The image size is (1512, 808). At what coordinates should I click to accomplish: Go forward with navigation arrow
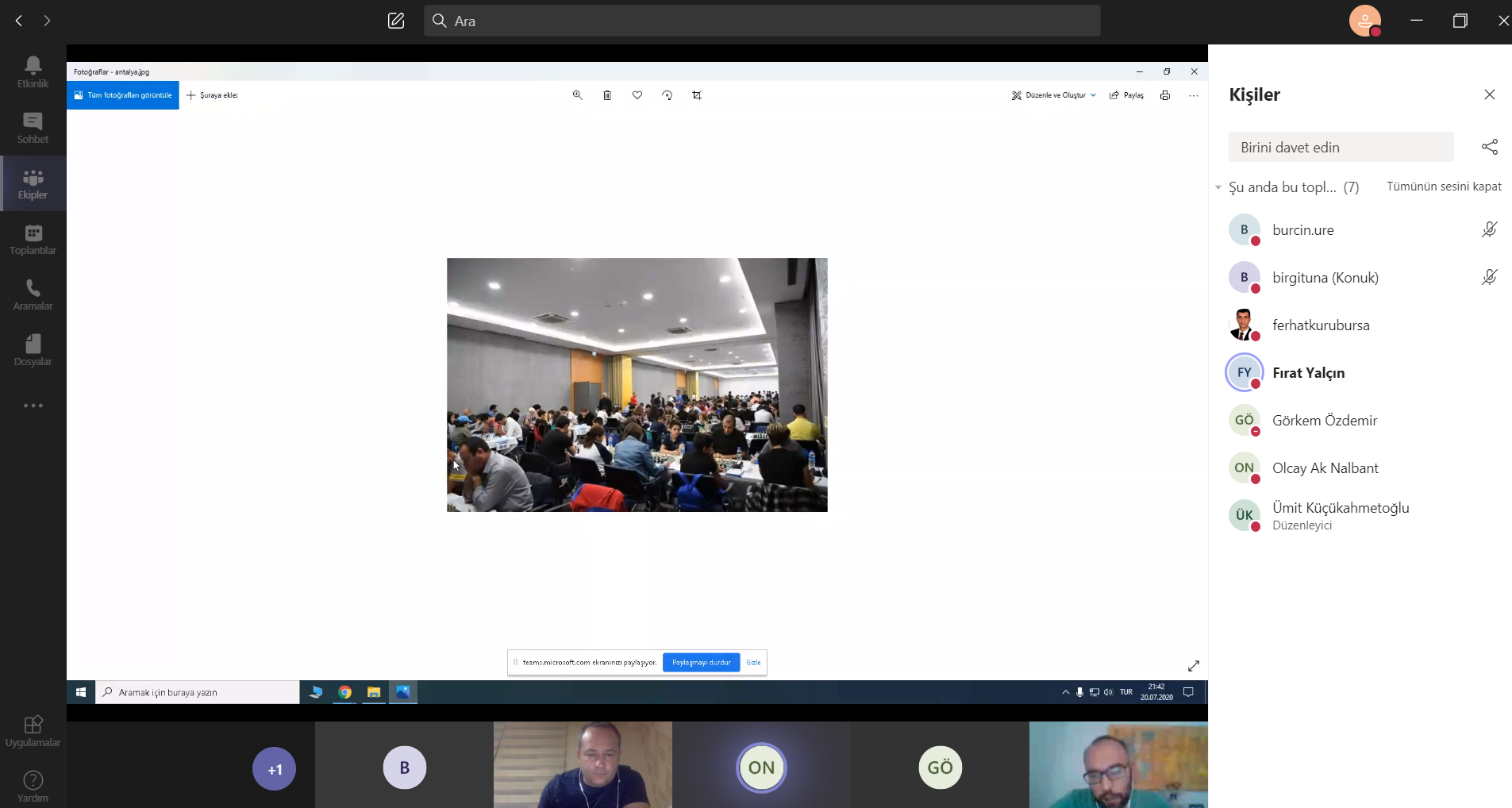(x=47, y=21)
